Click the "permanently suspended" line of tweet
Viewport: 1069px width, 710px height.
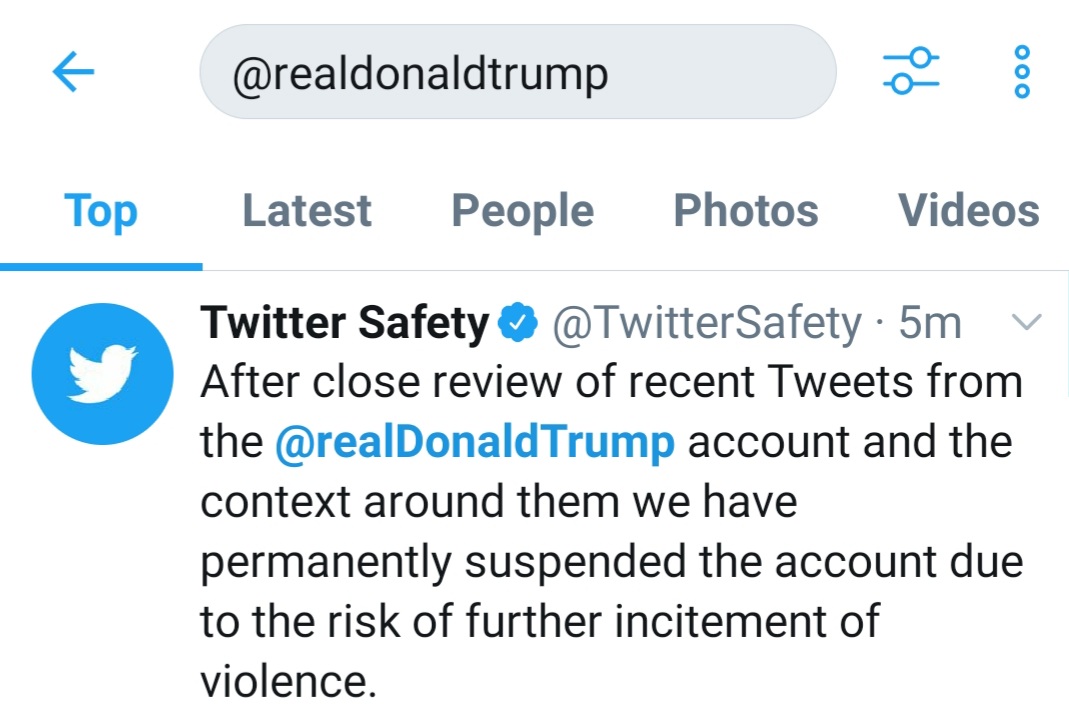coord(610,561)
